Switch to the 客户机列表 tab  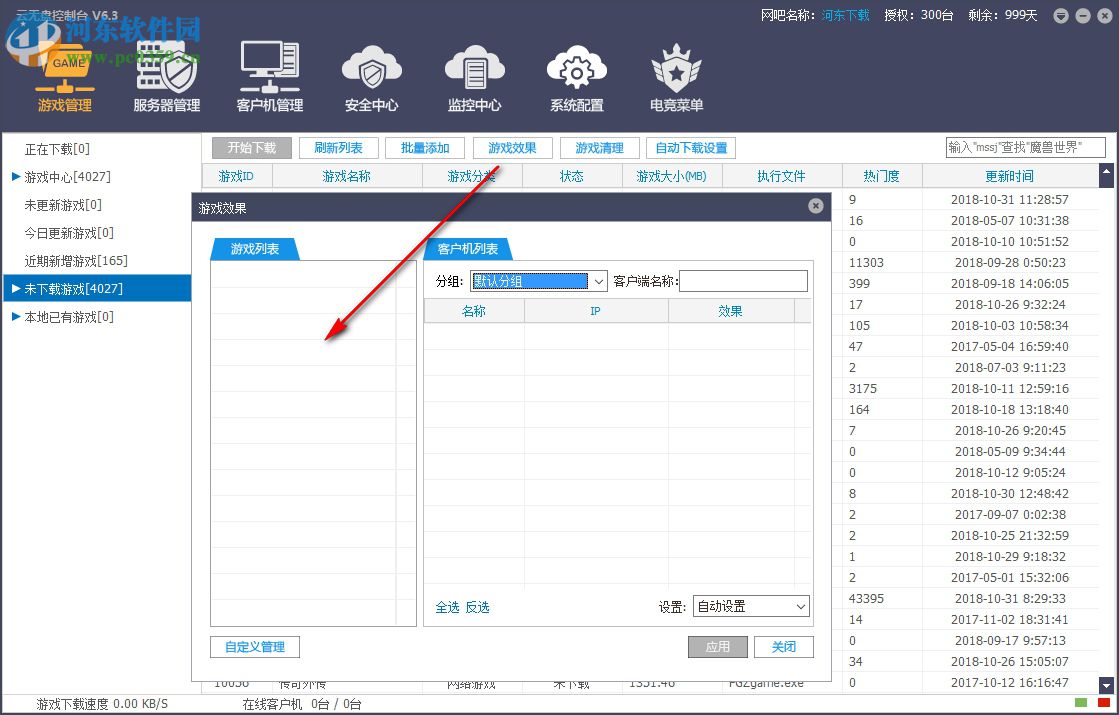pyautogui.click(x=467, y=249)
